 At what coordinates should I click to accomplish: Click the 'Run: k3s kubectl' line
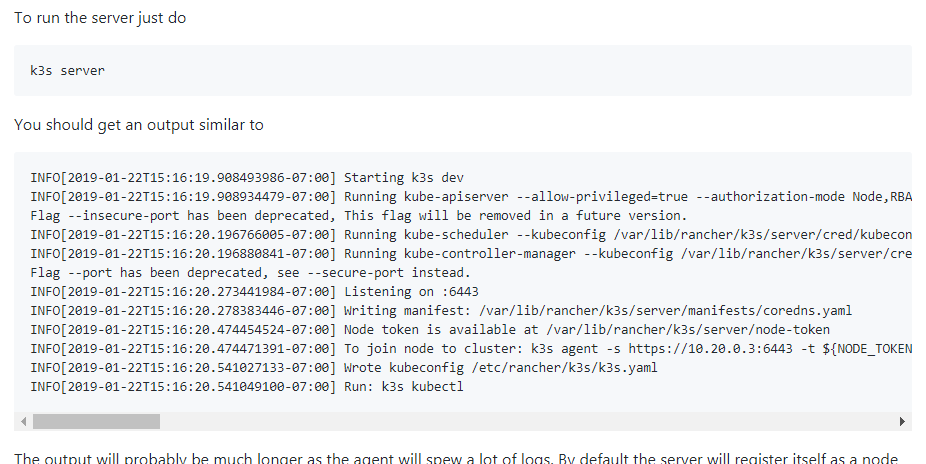click(247, 387)
